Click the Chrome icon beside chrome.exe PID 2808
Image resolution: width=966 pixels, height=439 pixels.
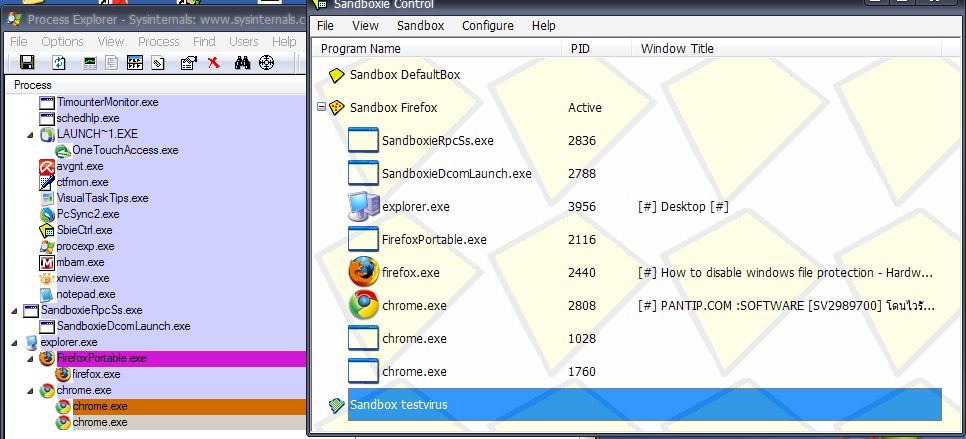point(363,305)
